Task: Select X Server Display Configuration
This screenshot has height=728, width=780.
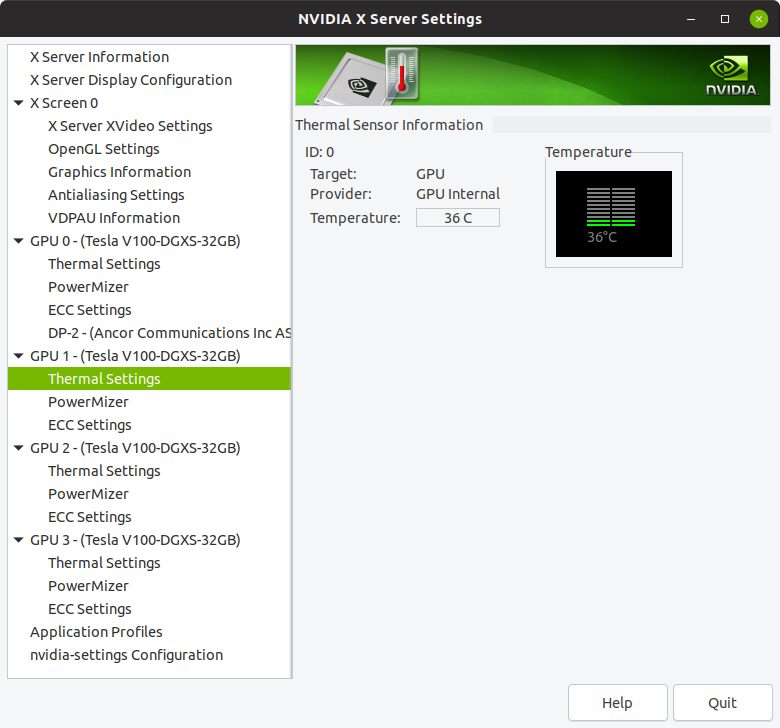Action: click(x=131, y=80)
